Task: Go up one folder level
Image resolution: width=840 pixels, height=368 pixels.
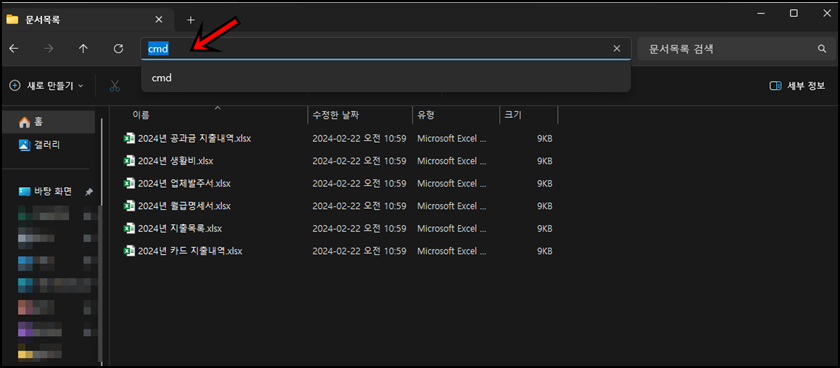Action: pos(83,49)
